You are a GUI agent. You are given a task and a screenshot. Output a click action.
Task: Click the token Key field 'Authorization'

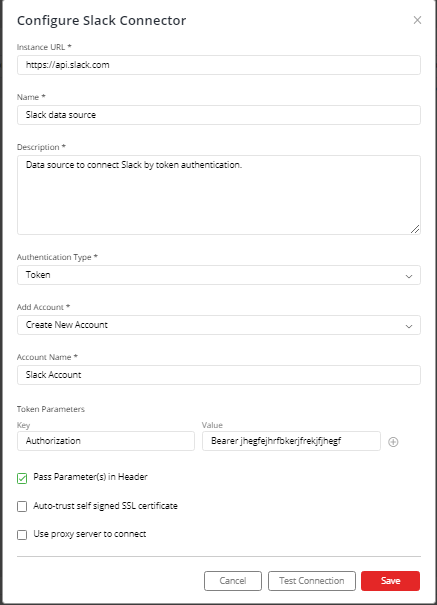[106, 441]
